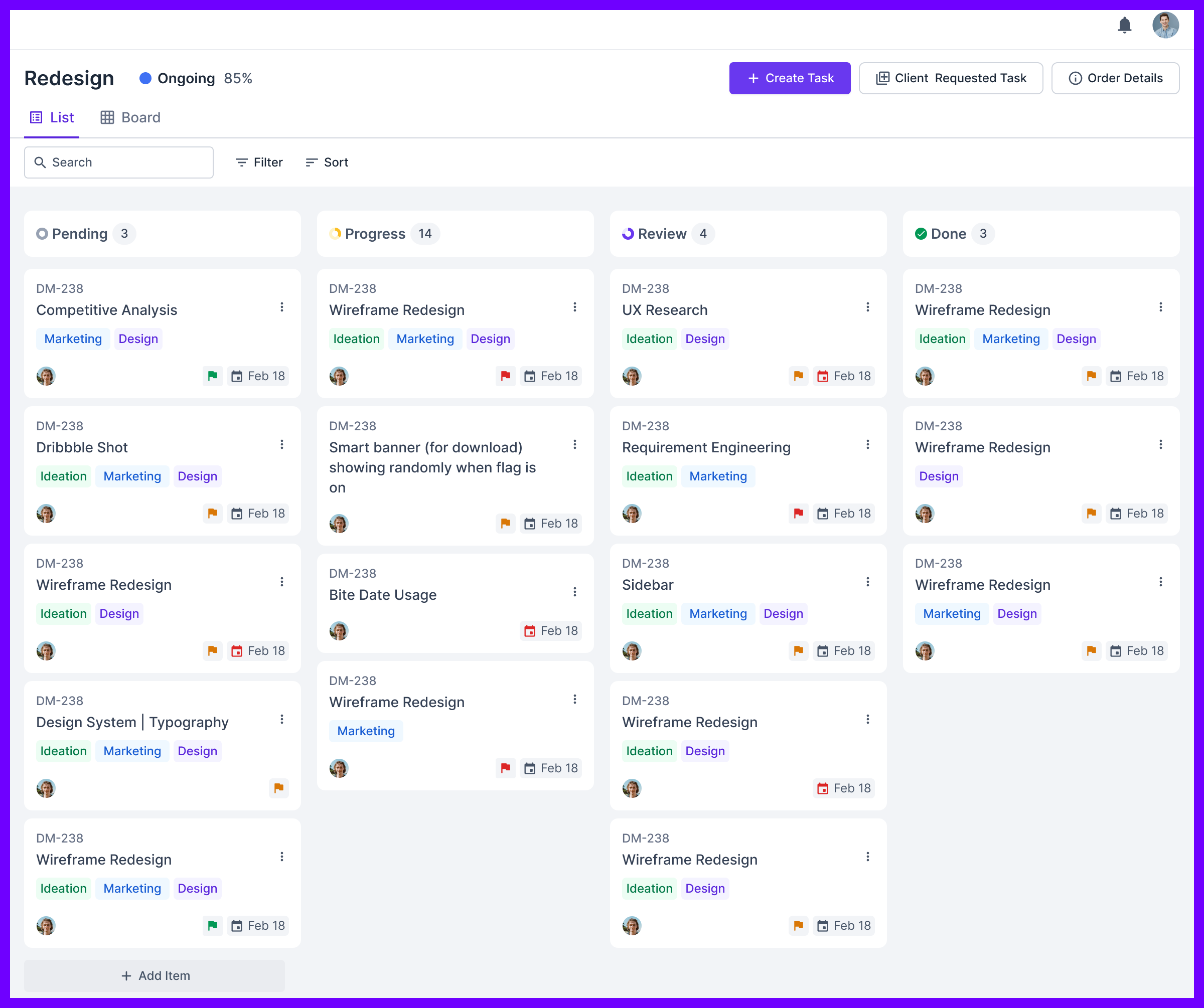Screen dimensions: 1204x1008
Task: Select the Ideation tag on Requirement Engineering card
Action: point(649,476)
